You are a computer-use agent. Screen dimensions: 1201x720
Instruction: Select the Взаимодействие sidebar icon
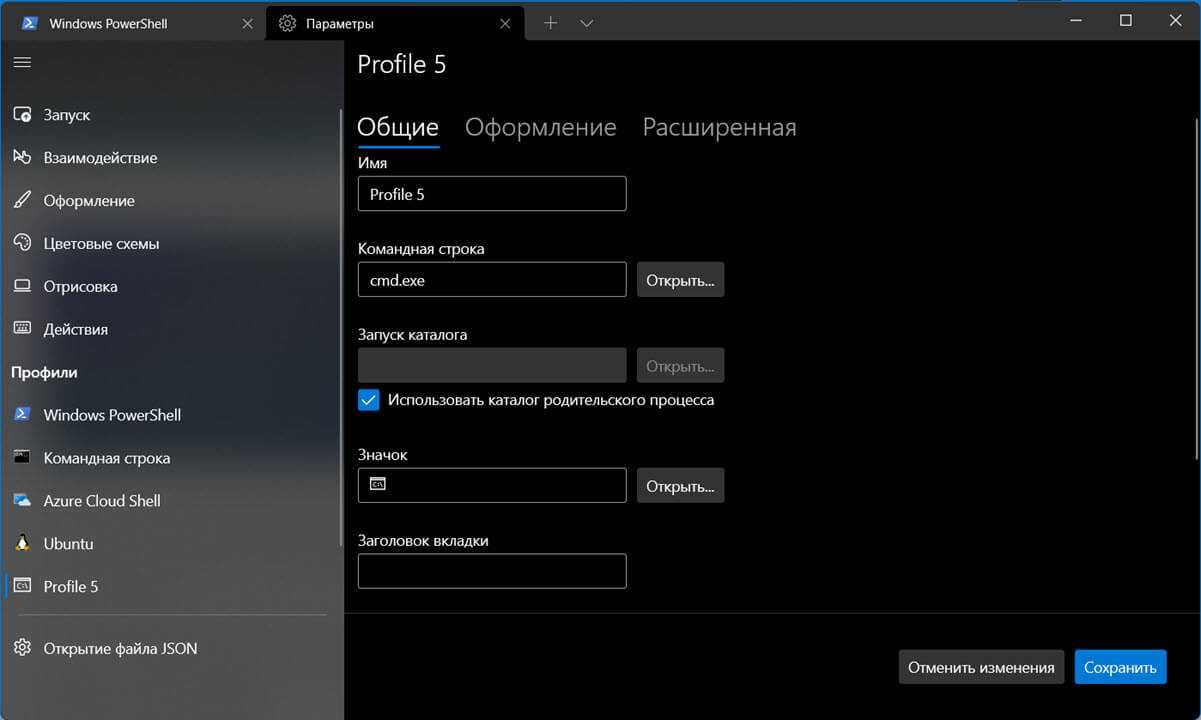[x=22, y=158]
